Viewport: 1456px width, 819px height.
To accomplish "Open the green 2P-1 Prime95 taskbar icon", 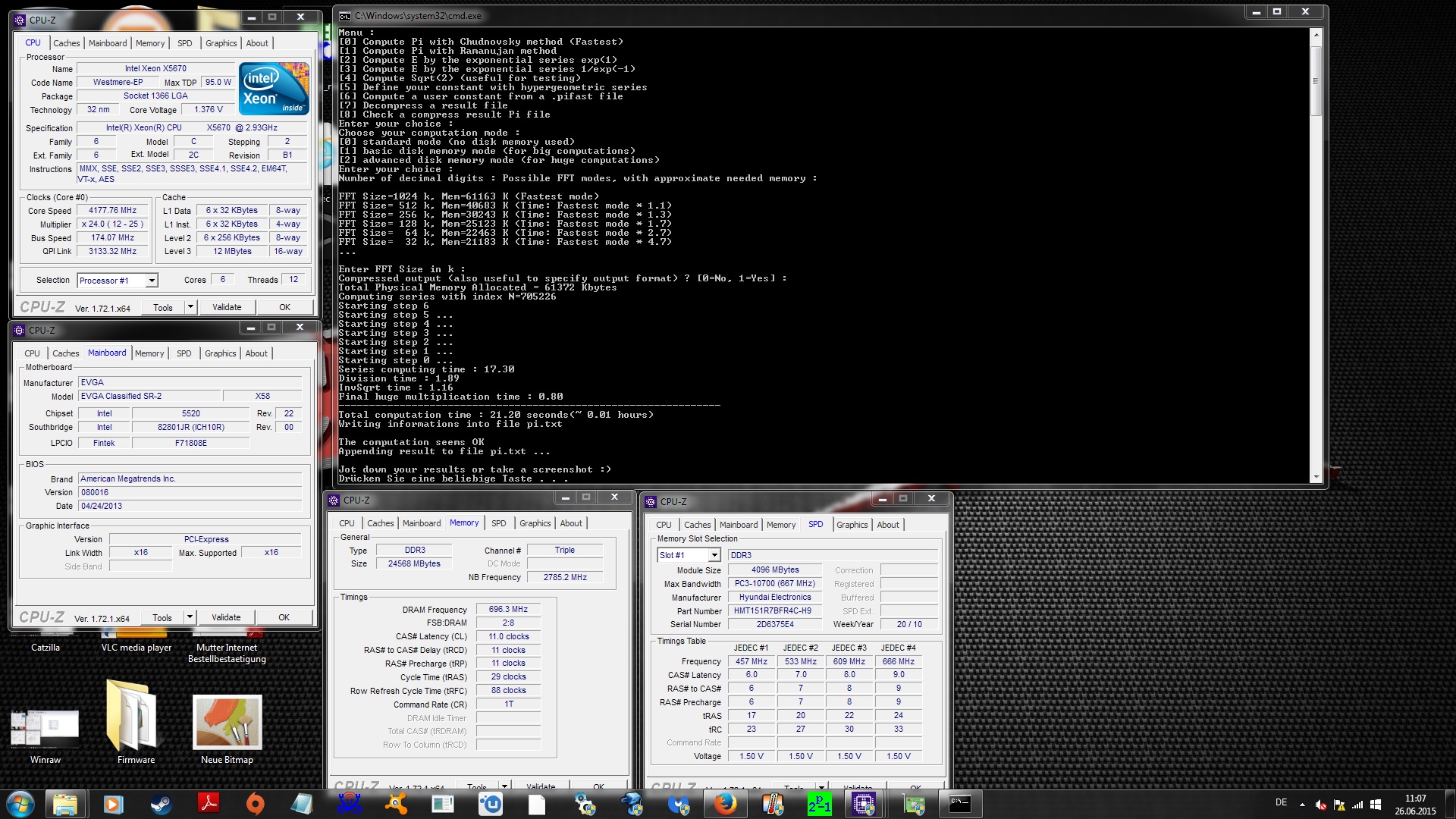I will (819, 804).
